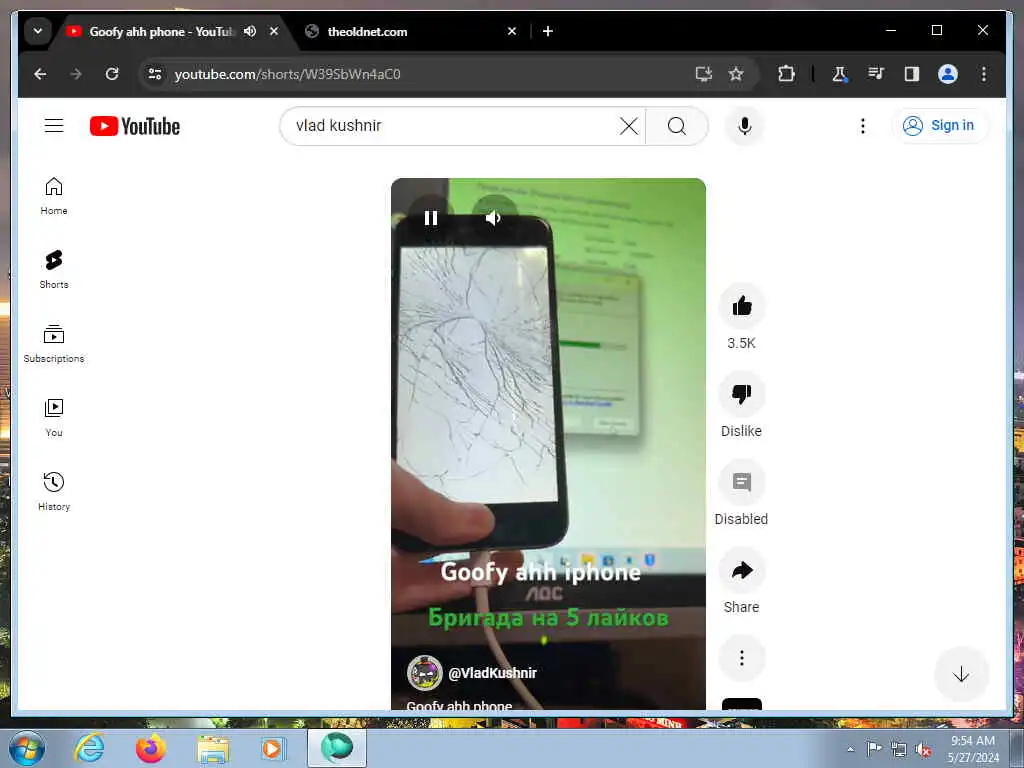This screenshot has height=768, width=1024.
Task: Open the Extensions puzzle icon
Action: (786, 74)
